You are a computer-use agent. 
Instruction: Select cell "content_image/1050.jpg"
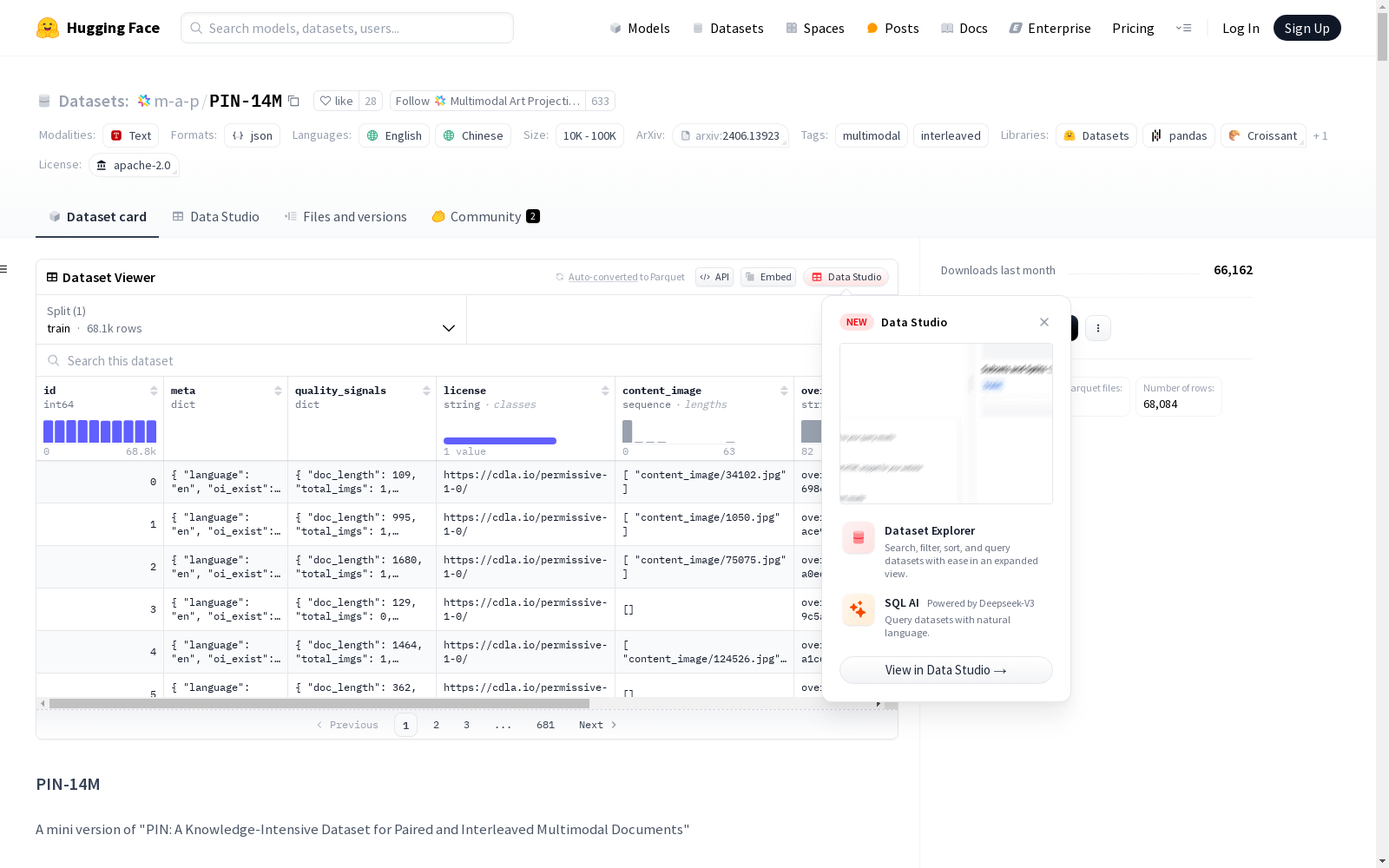pos(704,524)
